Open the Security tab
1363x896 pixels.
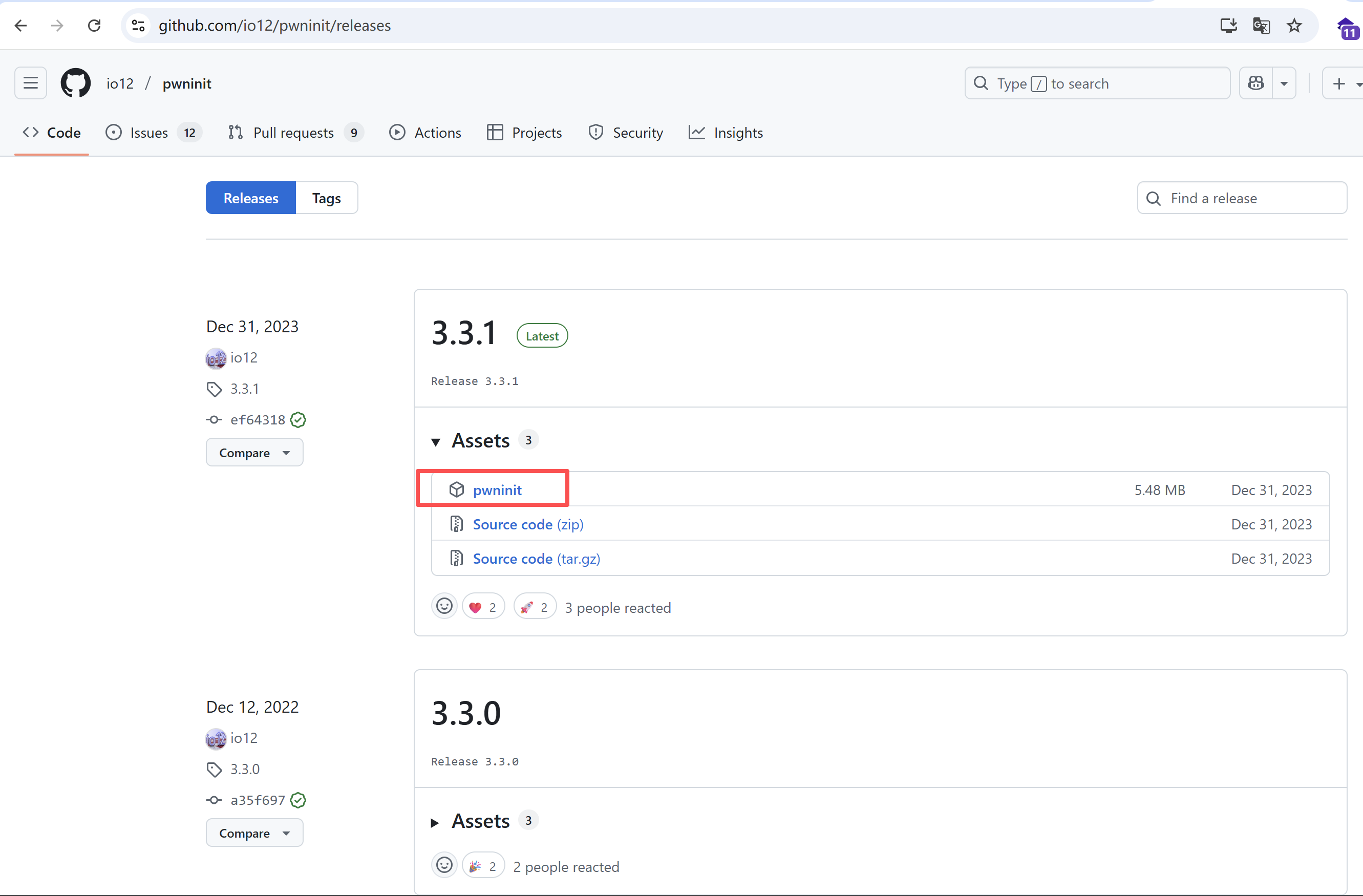click(x=625, y=133)
